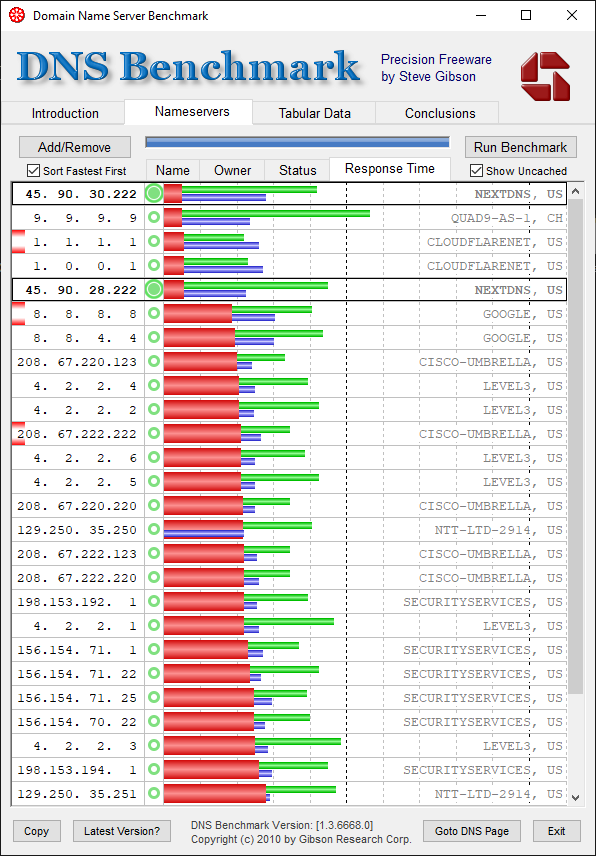Click QUAD9-AS-1, CH owner label
The image size is (596, 856).
[x=506, y=218]
